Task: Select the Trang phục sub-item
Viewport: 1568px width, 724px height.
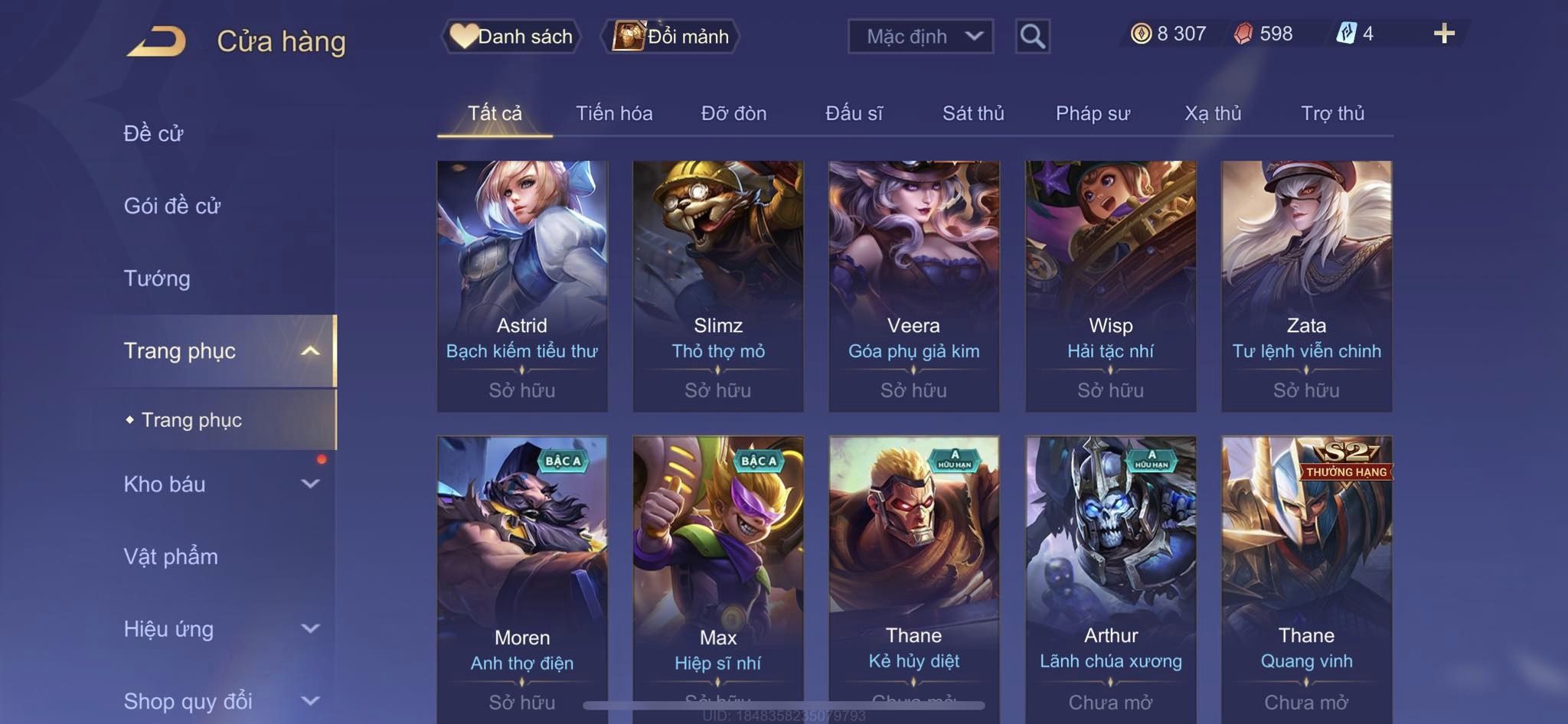Action: coord(191,420)
